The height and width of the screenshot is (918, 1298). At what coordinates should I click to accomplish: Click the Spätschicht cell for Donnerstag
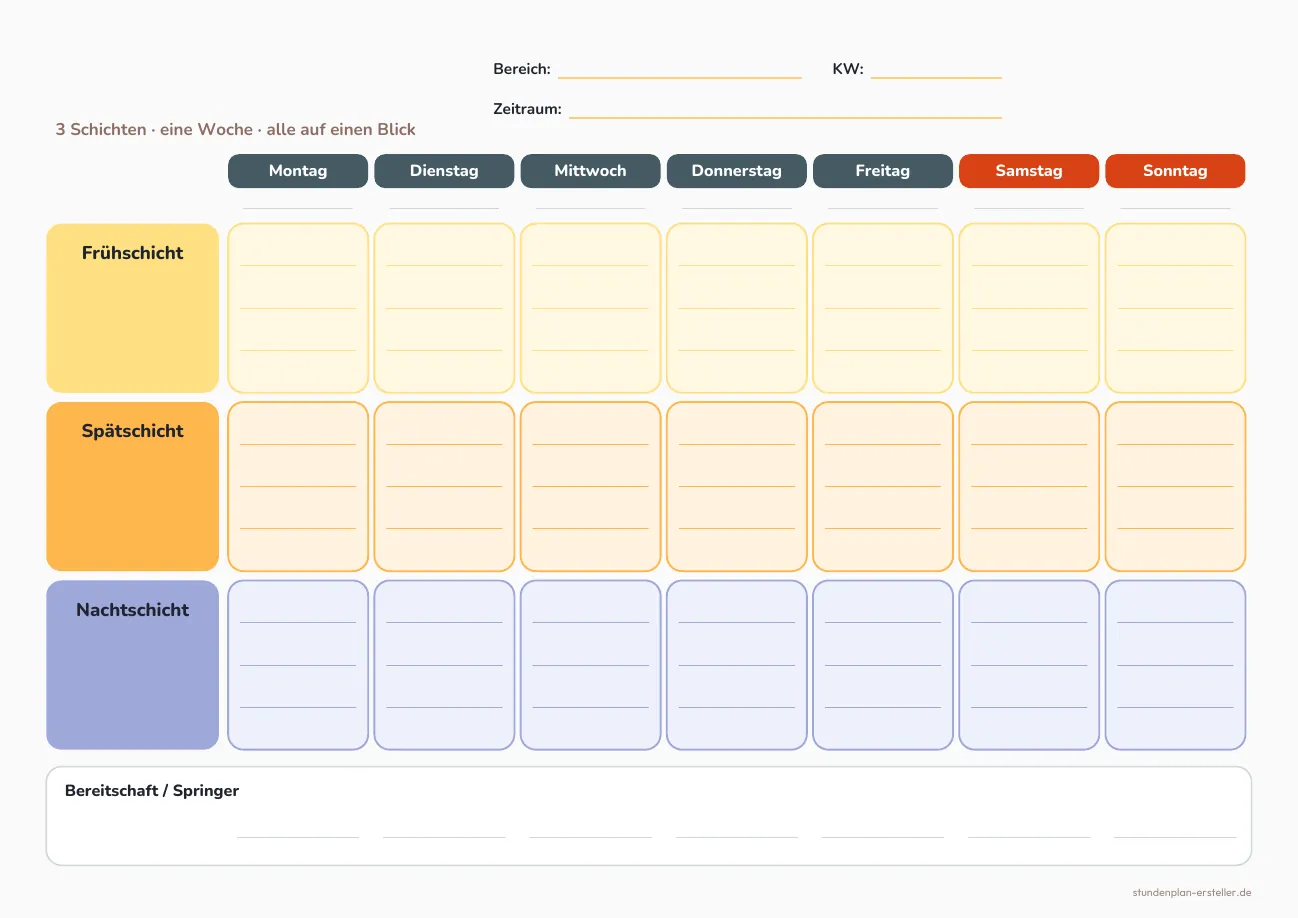click(x=736, y=486)
